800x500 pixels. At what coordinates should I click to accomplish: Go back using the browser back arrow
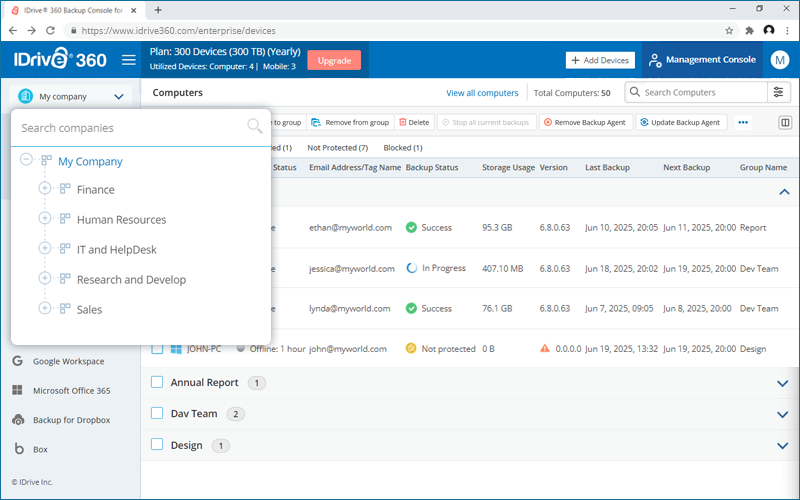pyautogui.click(x=13, y=31)
